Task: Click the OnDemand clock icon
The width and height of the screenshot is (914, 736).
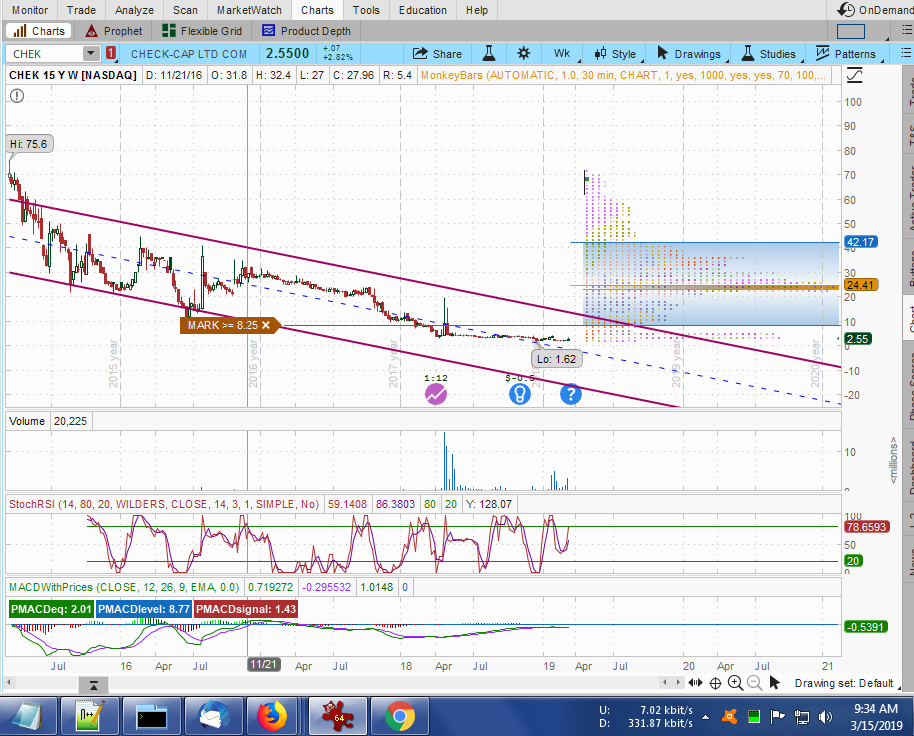Action: [847, 10]
